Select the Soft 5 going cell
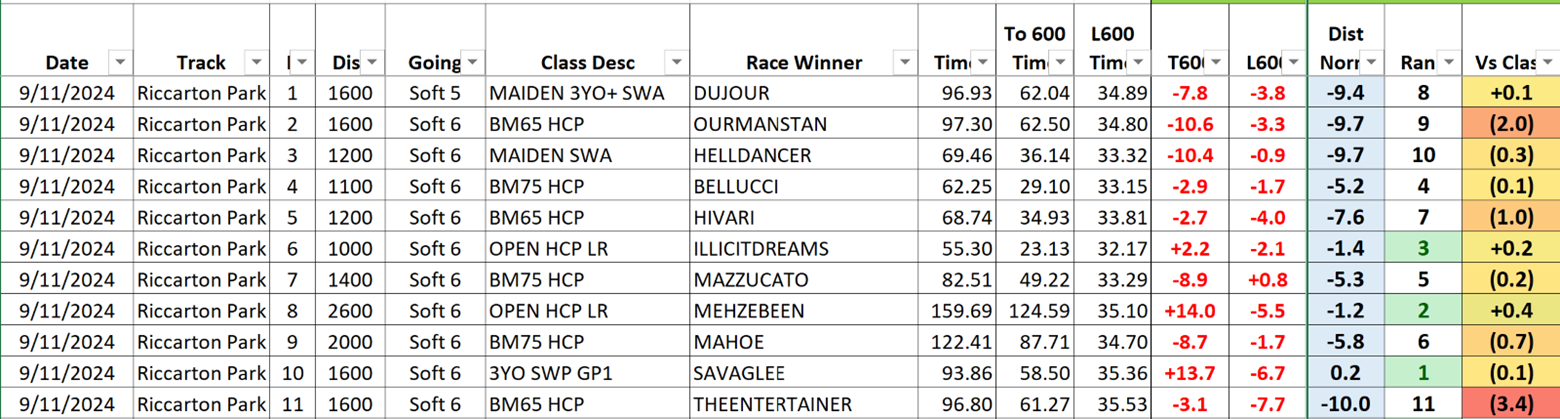 coord(435,91)
